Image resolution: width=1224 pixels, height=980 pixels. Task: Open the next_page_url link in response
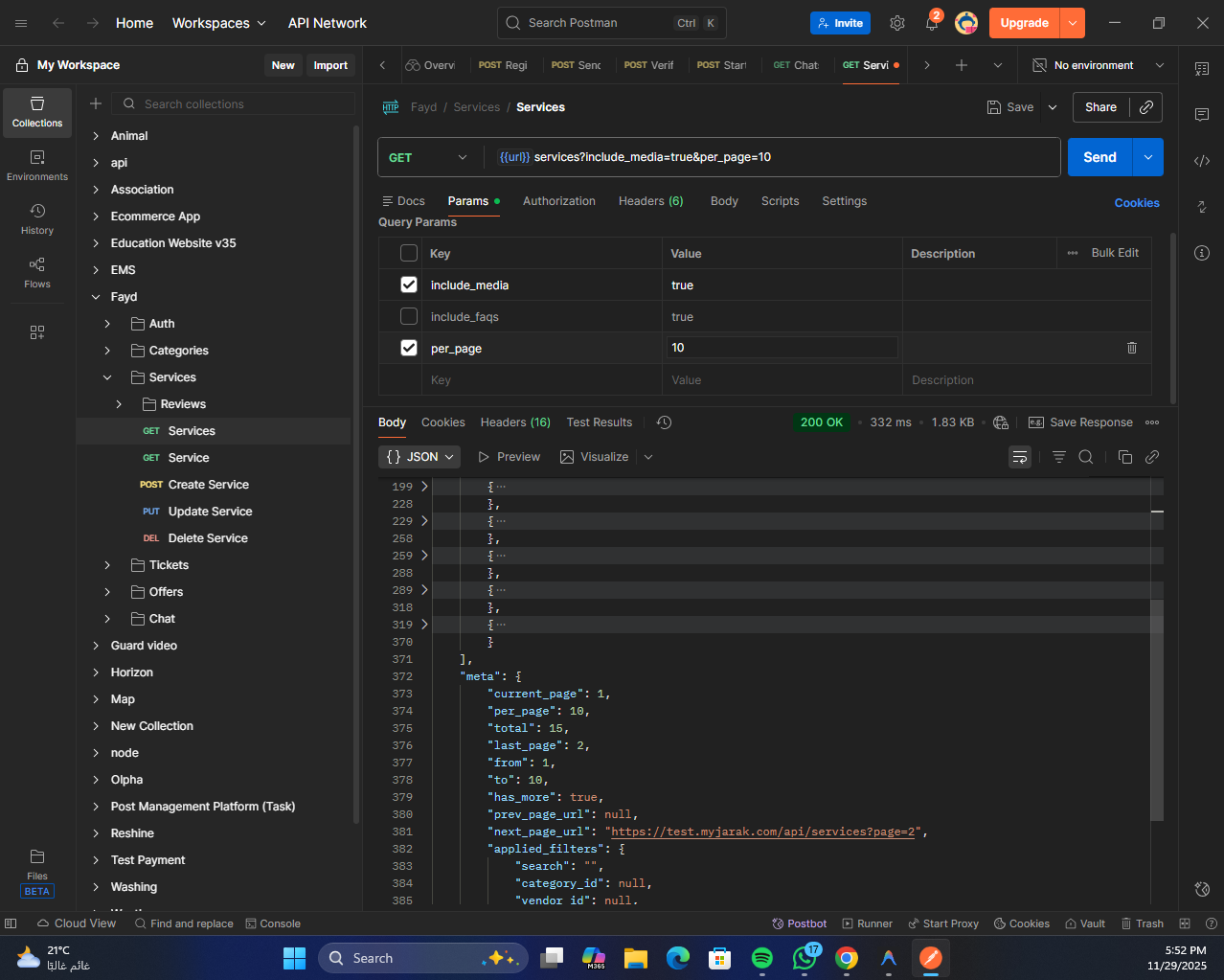pyautogui.click(x=764, y=832)
